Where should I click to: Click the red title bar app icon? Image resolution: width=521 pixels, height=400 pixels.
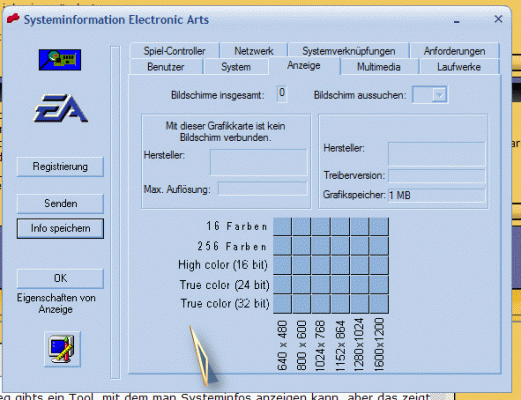pyautogui.click(x=13, y=18)
